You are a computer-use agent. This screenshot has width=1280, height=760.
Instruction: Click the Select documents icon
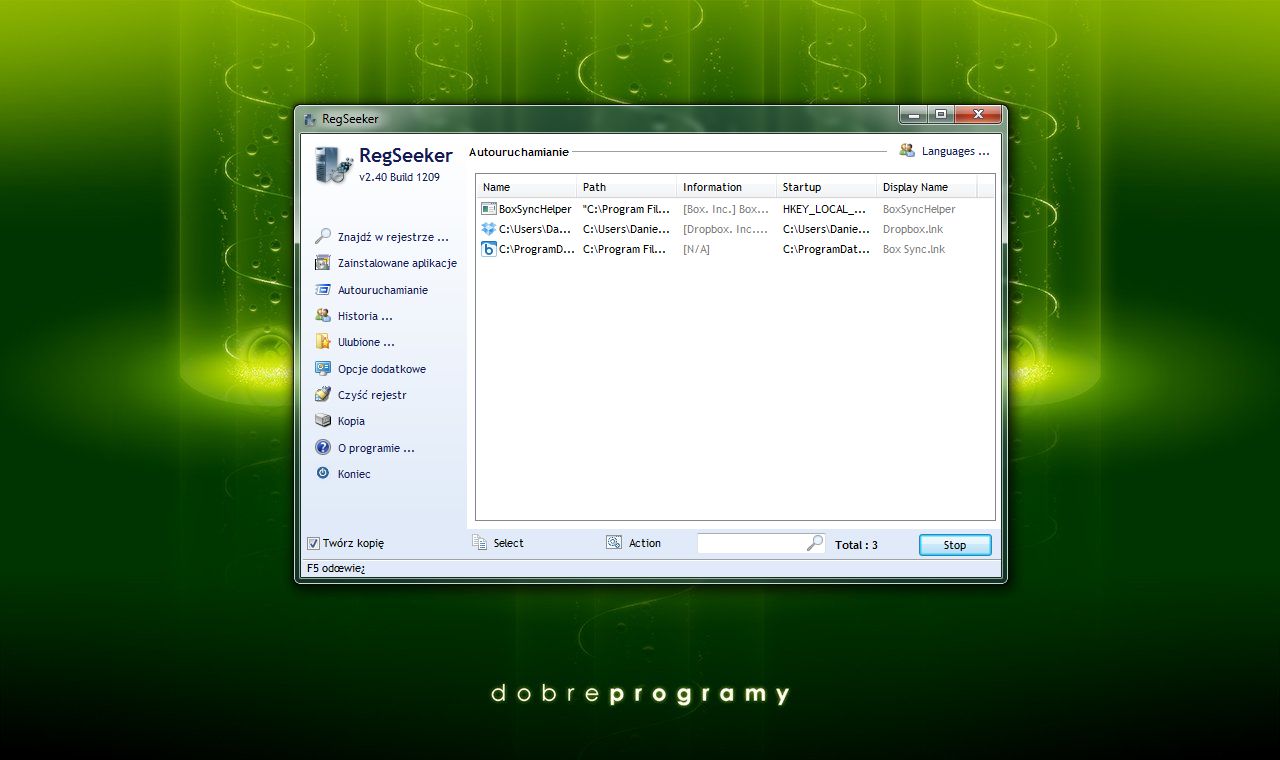[479, 543]
